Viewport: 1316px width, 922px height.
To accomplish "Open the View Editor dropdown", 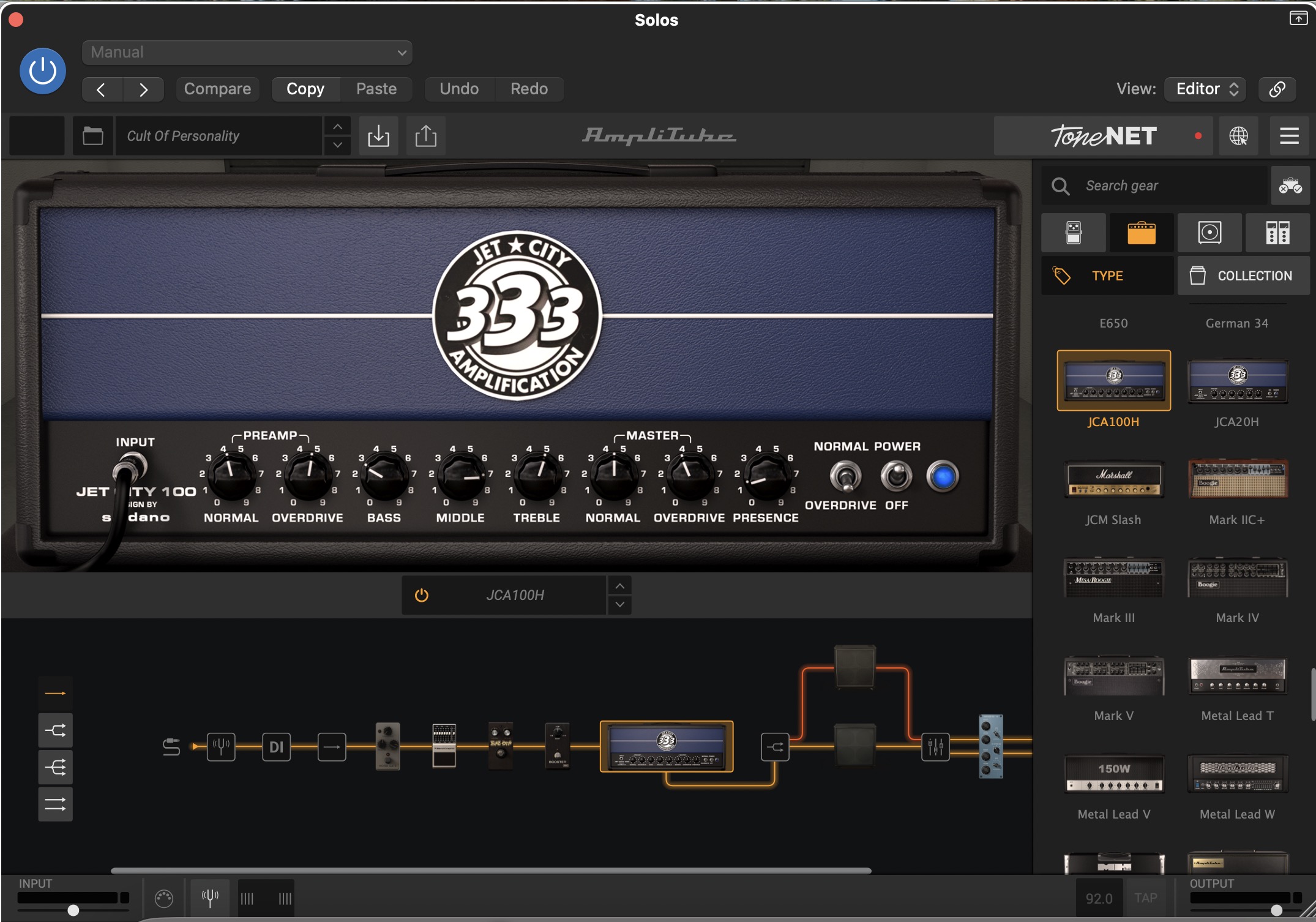I will point(1206,89).
